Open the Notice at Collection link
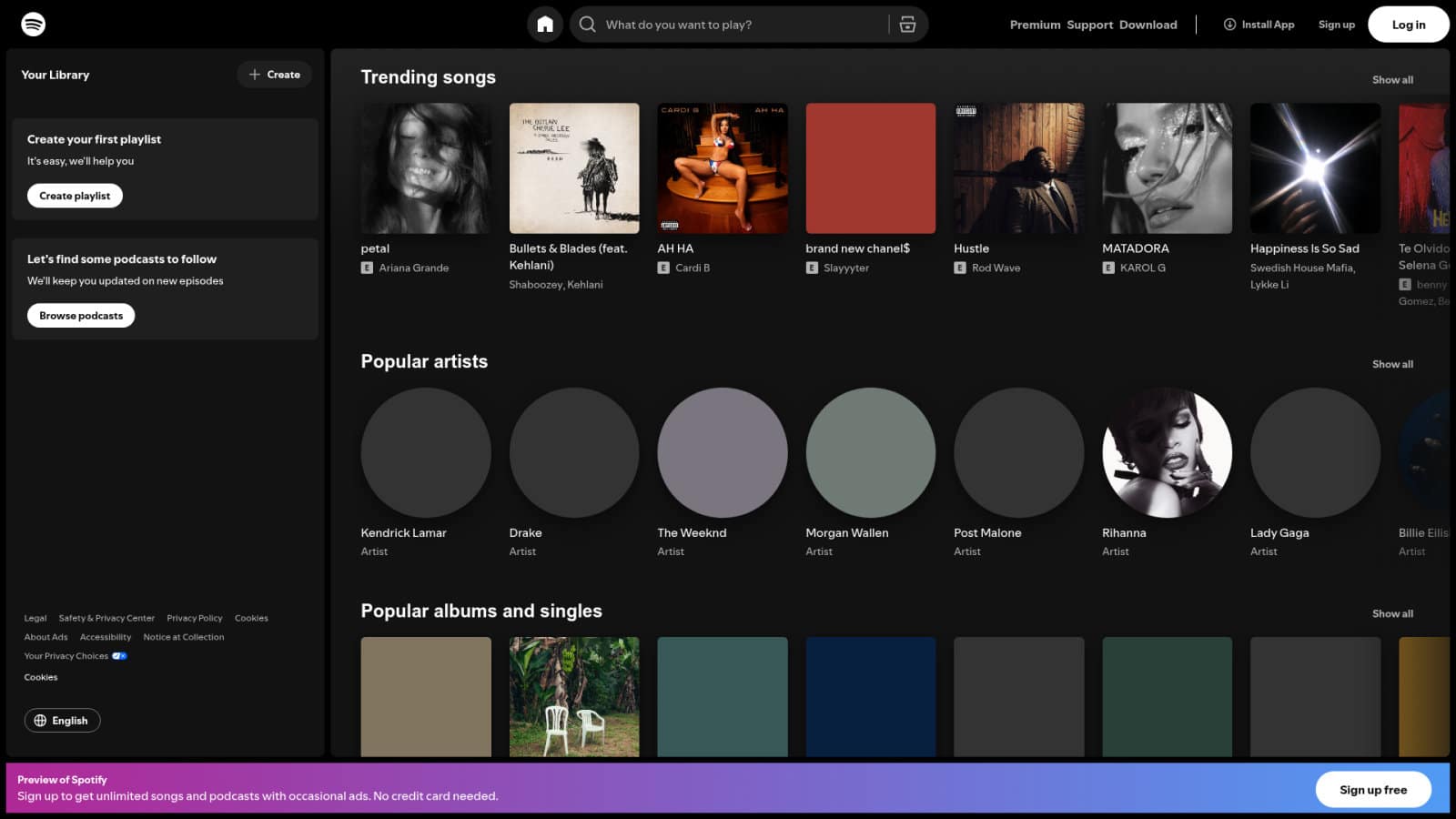Image resolution: width=1456 pixels, height=819 pixels. (x=184, y=637)
